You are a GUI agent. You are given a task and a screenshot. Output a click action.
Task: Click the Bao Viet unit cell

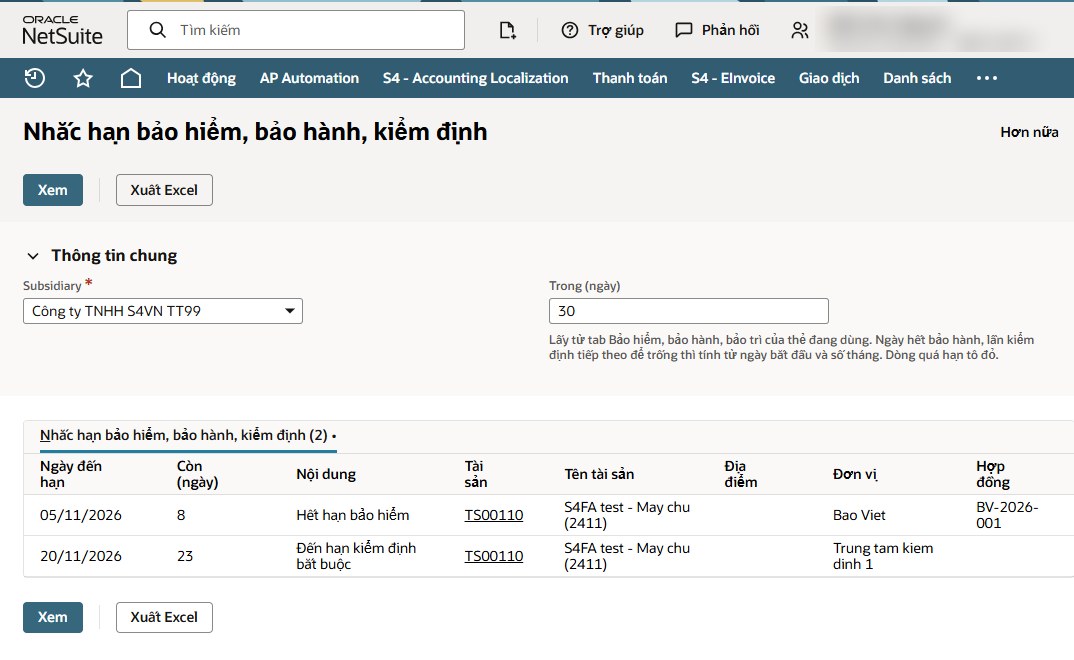pyautogui.click(x=859, y=515)
